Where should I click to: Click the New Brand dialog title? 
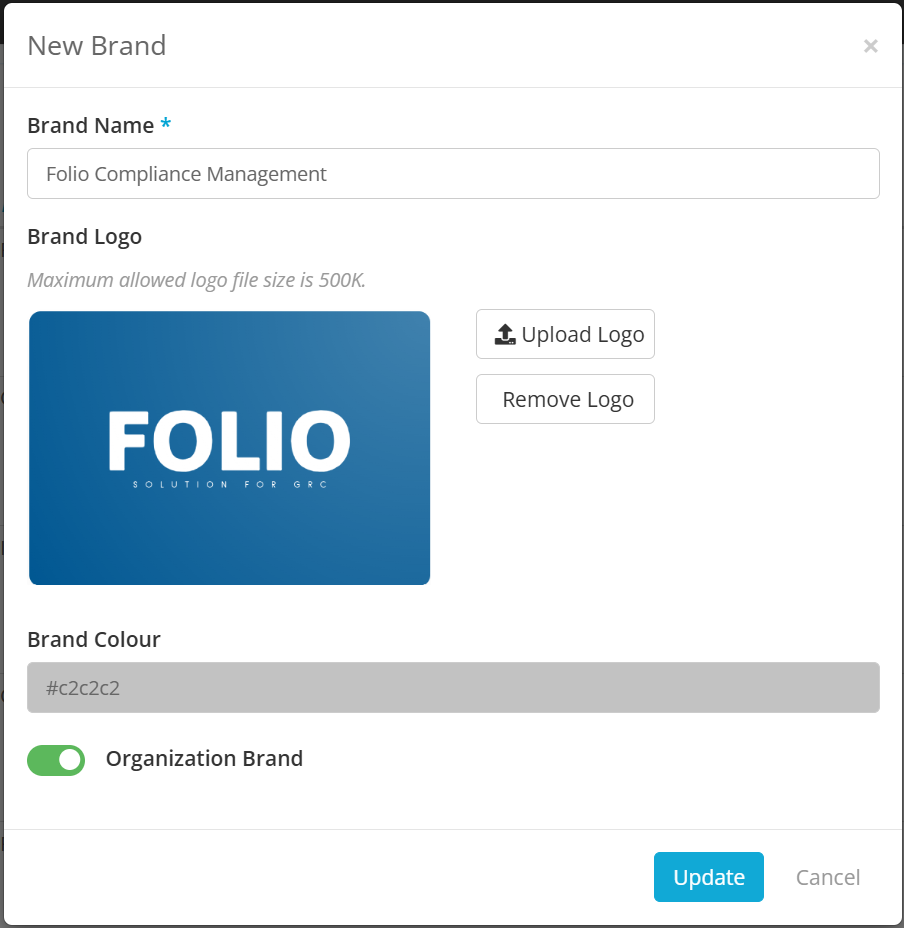tap(96, 46)
